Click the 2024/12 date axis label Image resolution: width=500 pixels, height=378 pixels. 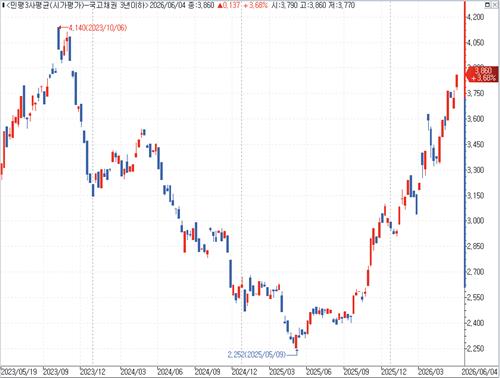point(244,371)
